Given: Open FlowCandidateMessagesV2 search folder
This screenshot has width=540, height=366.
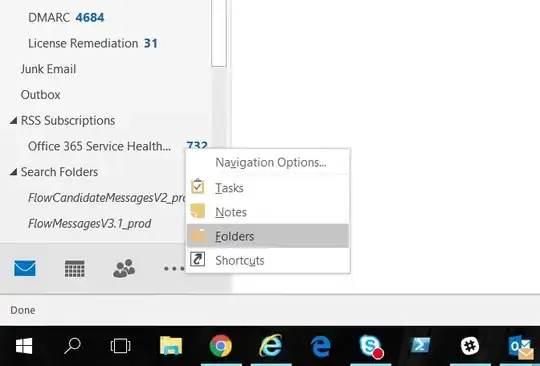Looking at the screenshot, I should 107,198.
